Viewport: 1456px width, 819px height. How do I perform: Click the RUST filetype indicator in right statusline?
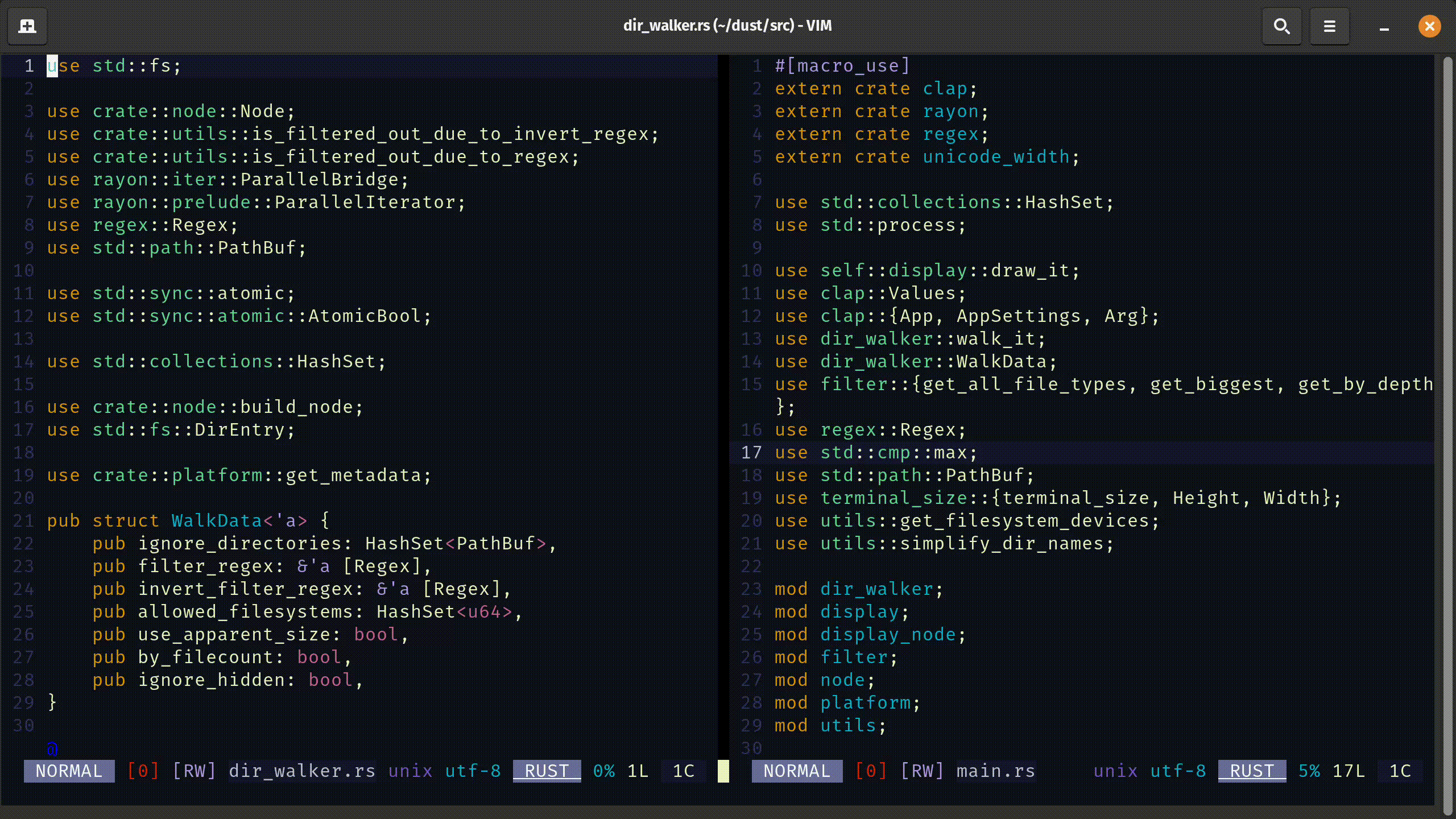pyautogui.click(x=1251, y=771)
